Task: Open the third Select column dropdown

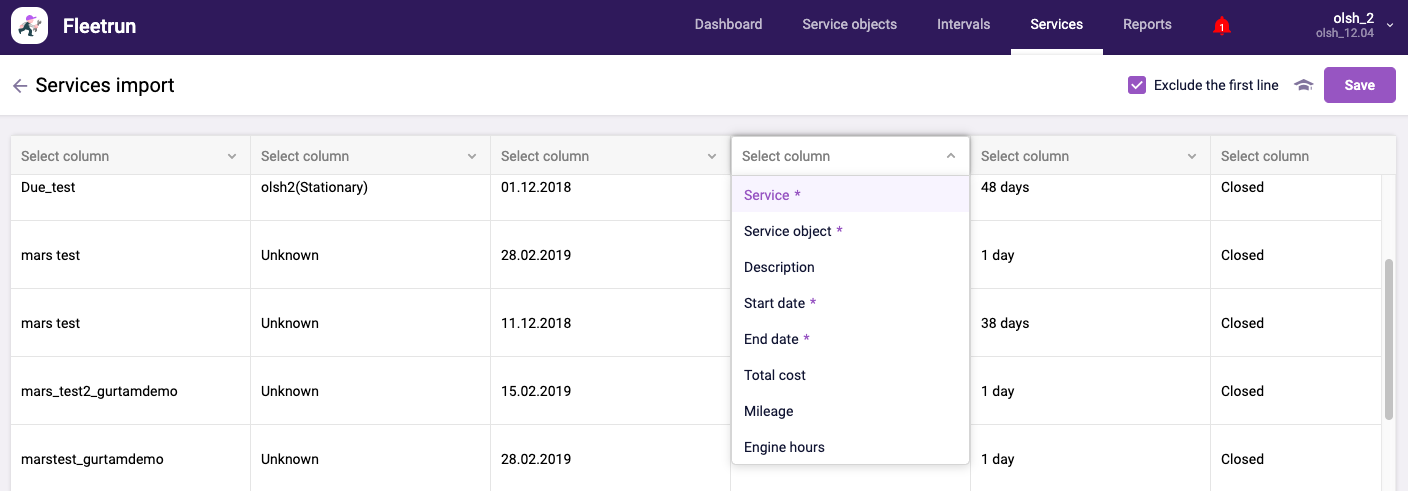Action: 610,156
